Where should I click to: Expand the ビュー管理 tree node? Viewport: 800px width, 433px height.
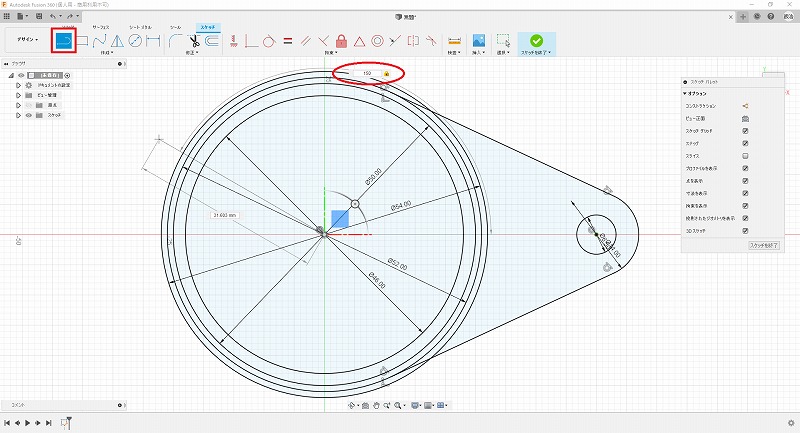[x=17, y=95]
